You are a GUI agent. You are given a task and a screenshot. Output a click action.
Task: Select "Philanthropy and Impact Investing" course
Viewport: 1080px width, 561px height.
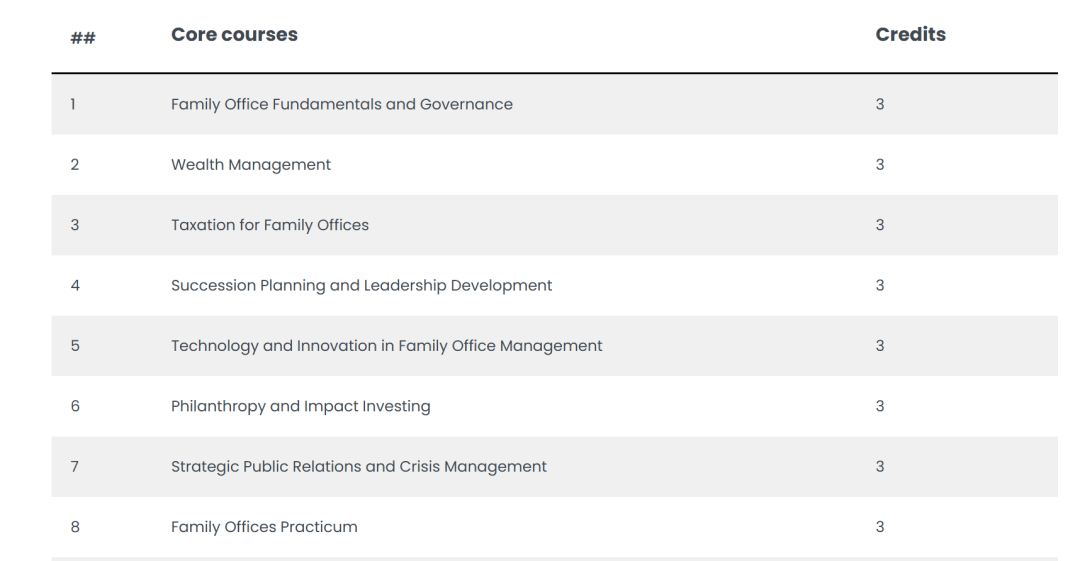(x=300, y=407)
